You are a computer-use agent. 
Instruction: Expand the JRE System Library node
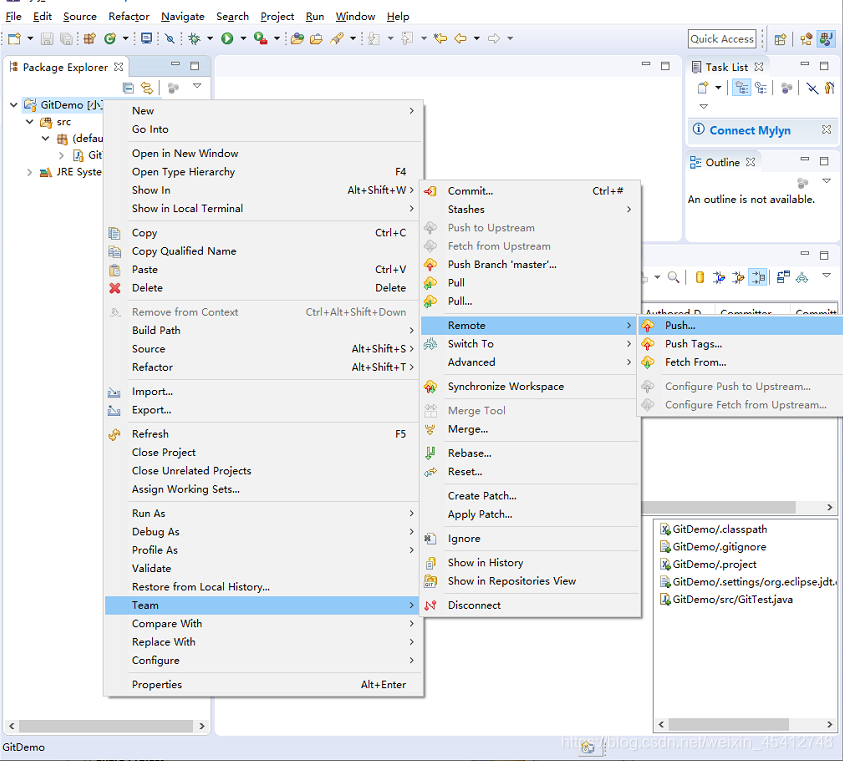click(30, 172)
